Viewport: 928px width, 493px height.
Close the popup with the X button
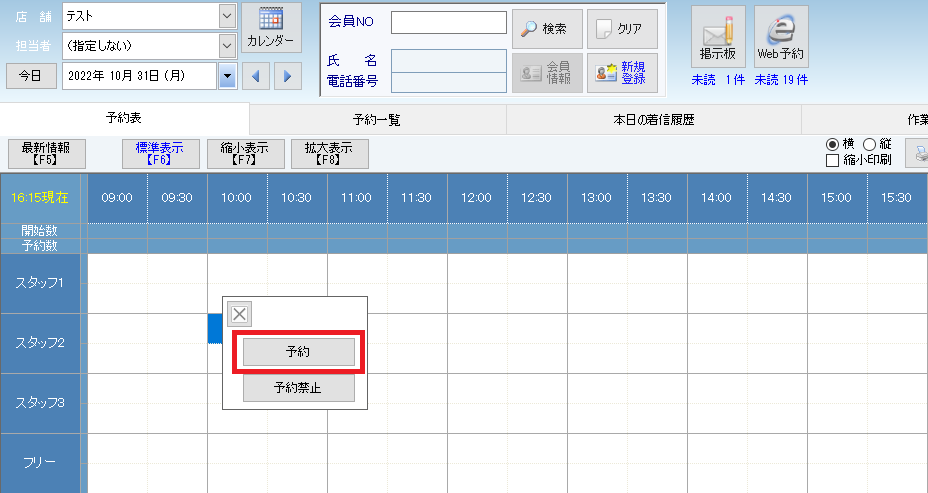239,315
